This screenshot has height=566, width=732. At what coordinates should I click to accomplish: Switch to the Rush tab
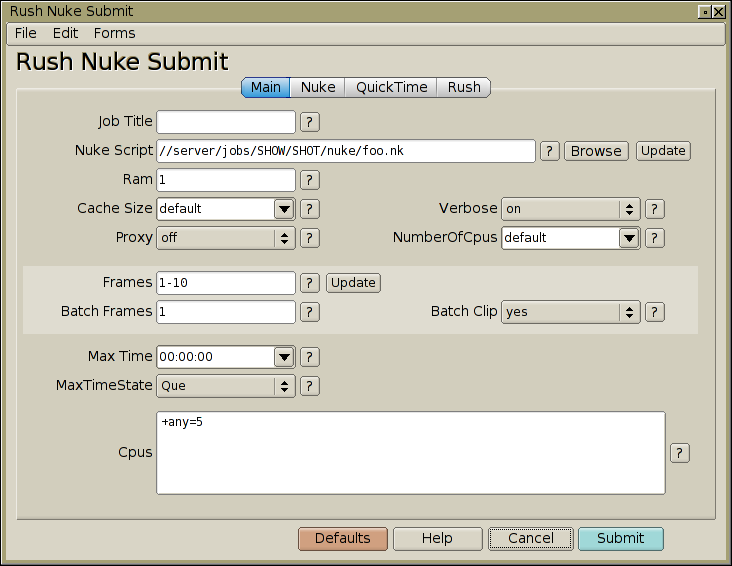coord(464,87)
